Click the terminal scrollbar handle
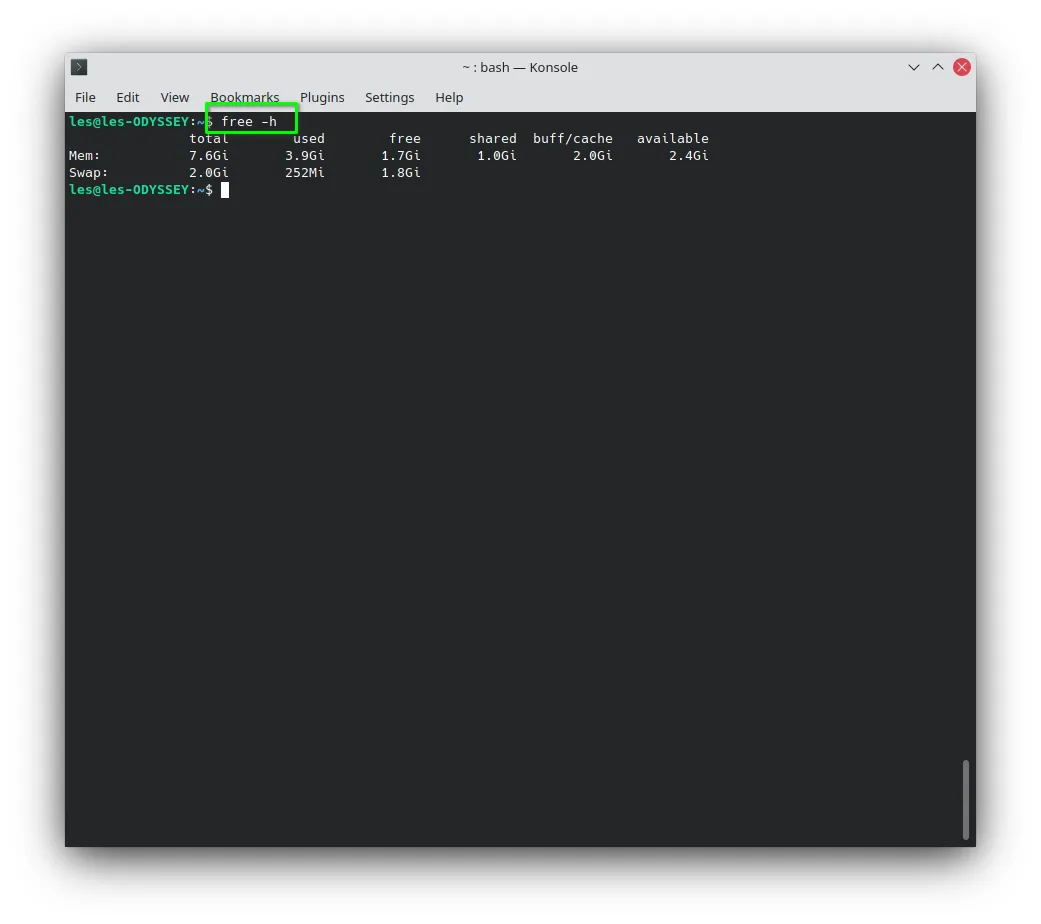This screenshot has height=924, width=1041. click(x=965, y=799)
